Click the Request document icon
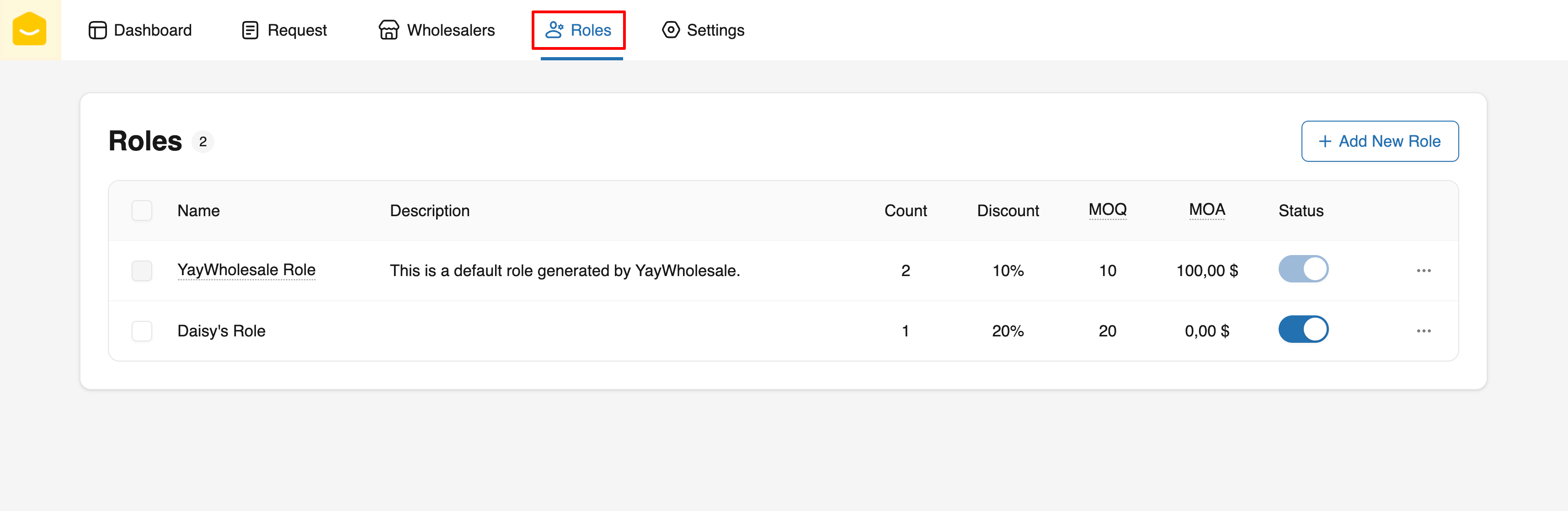The width and height of the screenshot is (1568, 511). click(x=250, y=30)
